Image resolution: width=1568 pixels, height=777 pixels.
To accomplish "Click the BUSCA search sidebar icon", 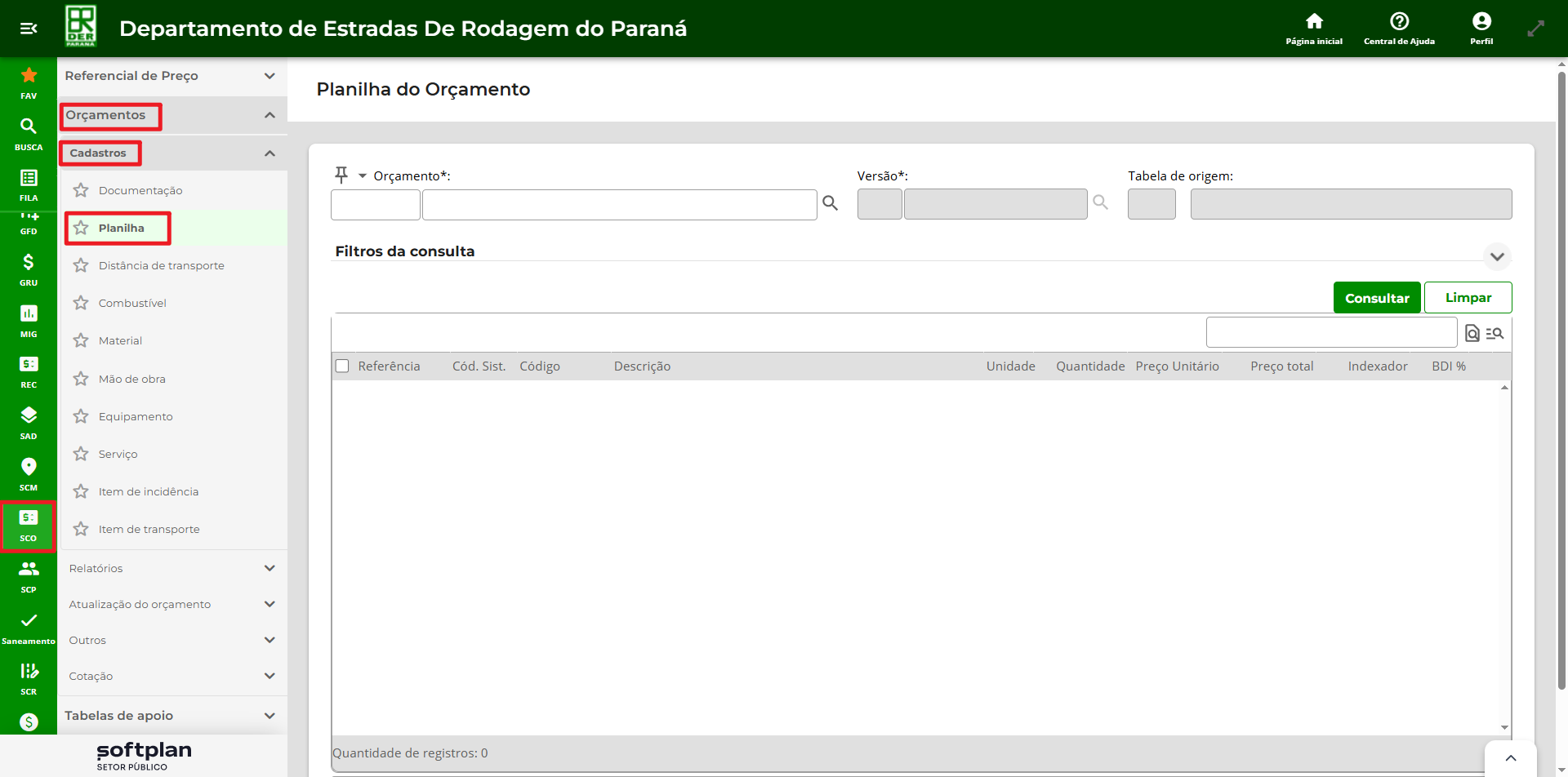I will pyautogui.click(x=29, y=133).
